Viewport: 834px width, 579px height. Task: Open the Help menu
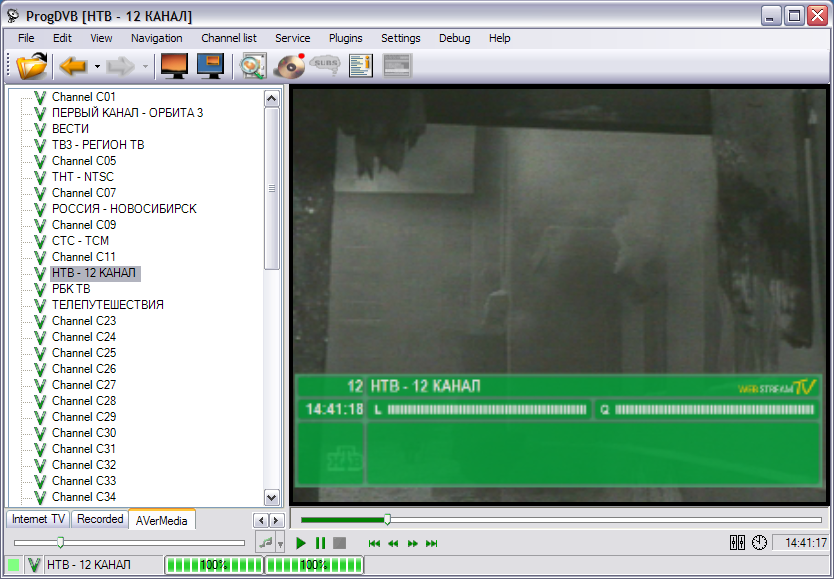pyautogui.click(x=500, y=38)
